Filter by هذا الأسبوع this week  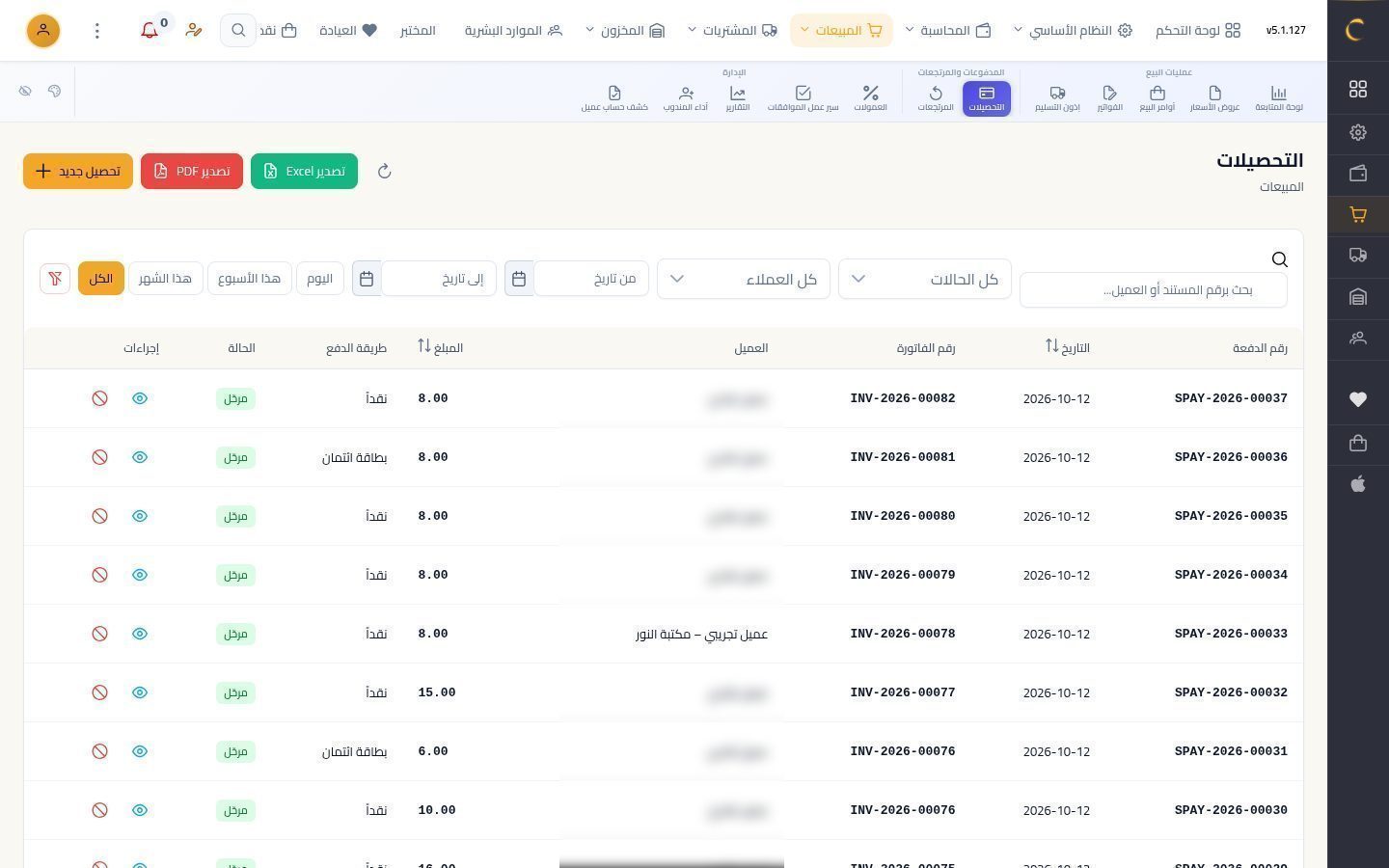click(x=250, y=279)
